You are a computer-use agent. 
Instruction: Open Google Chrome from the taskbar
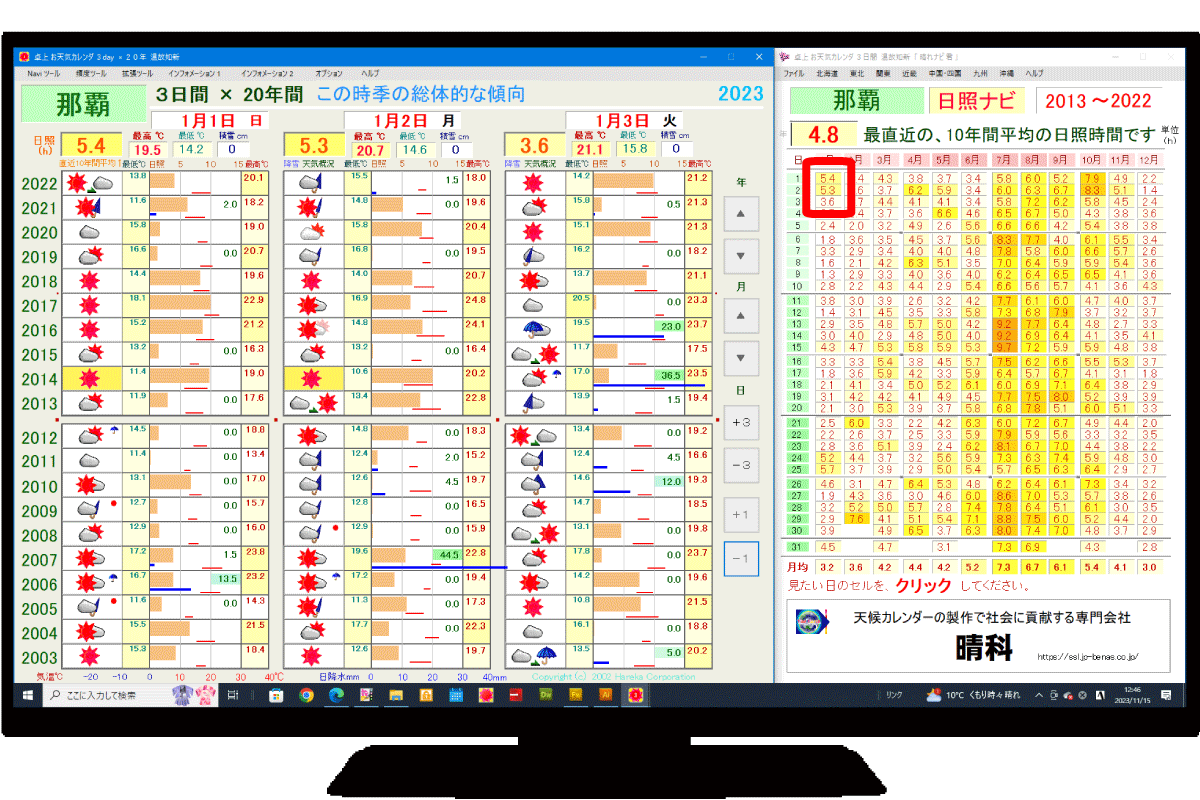tap(307, 695)
